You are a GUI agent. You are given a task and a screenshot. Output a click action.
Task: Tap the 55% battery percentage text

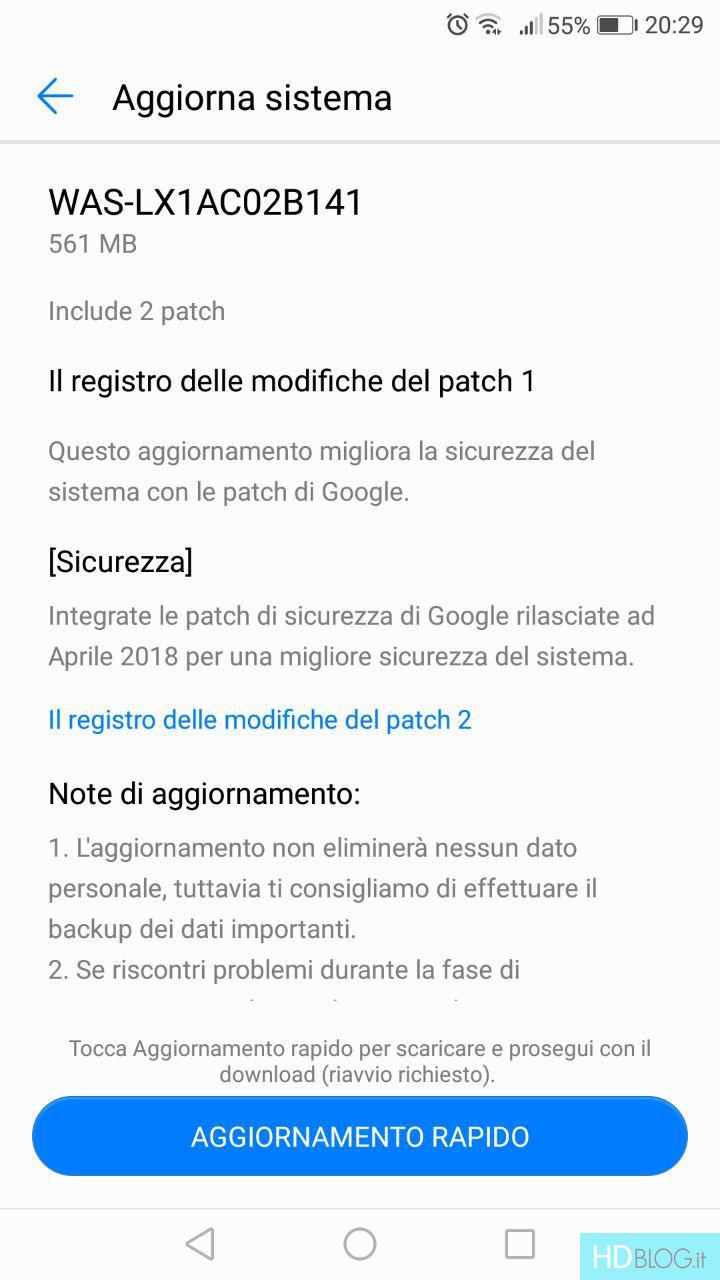[569, 25]
